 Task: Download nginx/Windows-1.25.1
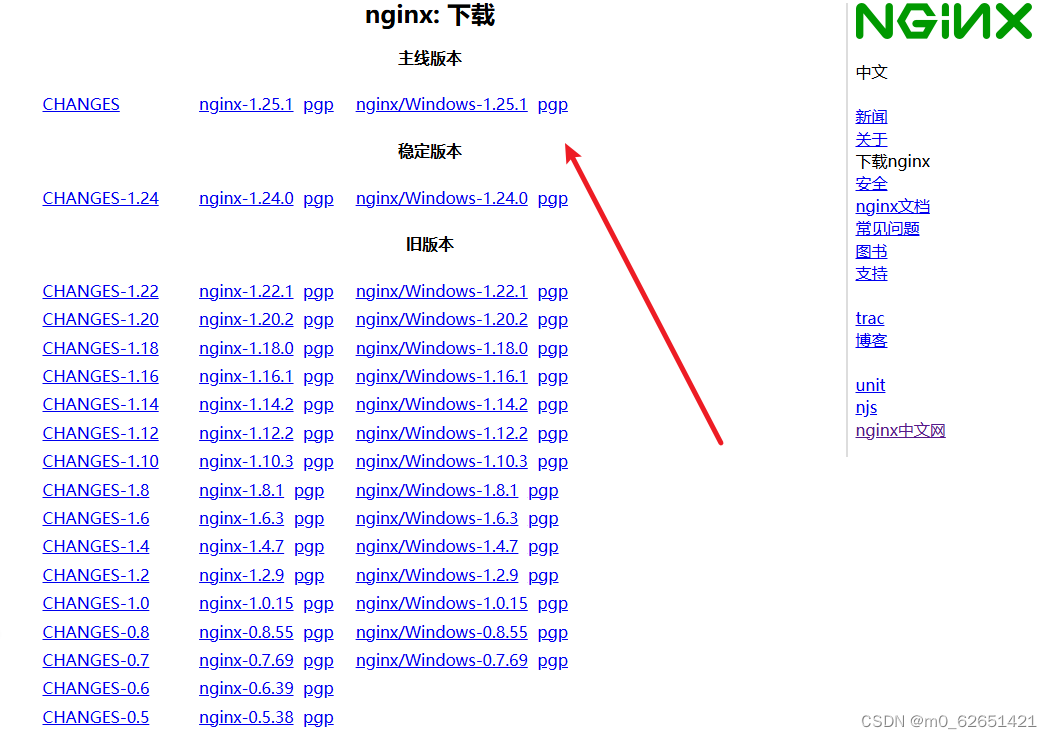(441, 105)
